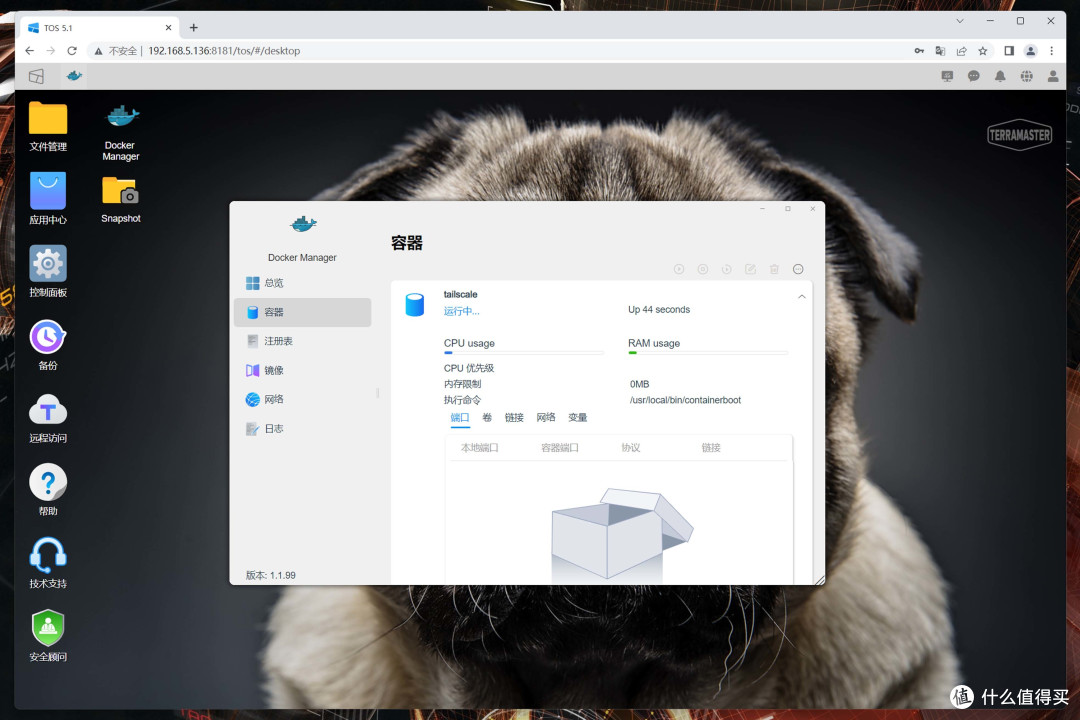Click the TOS desktop overview icon in taskbar

click(x=37, y=76)
